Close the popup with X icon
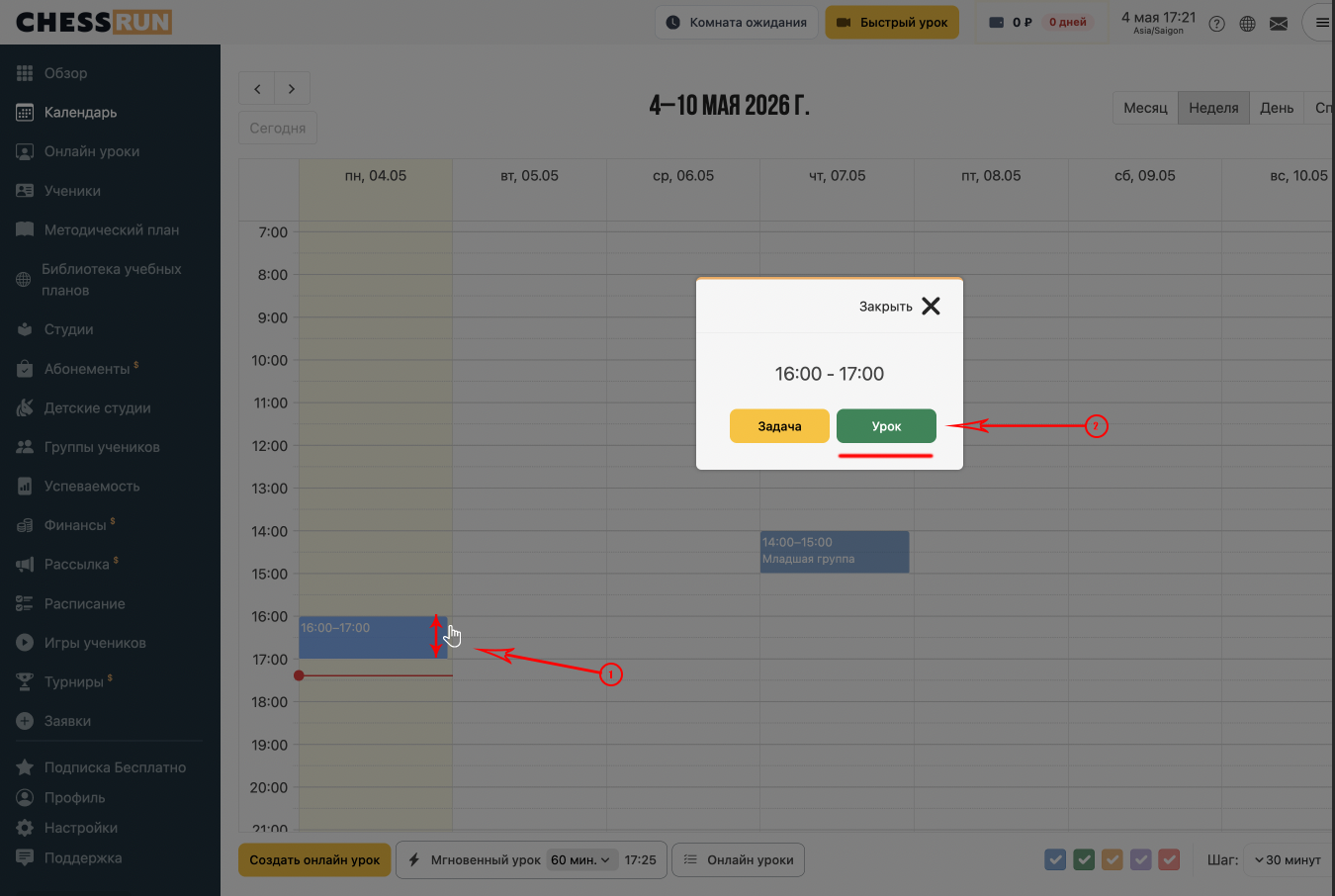 tap(931, 306)
